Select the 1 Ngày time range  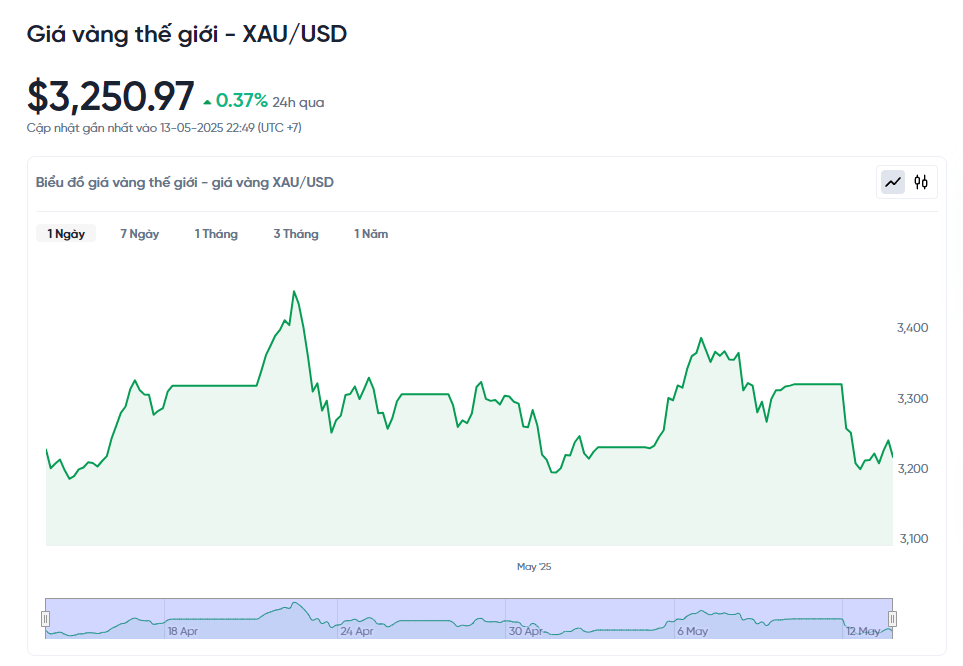[66, 234]
